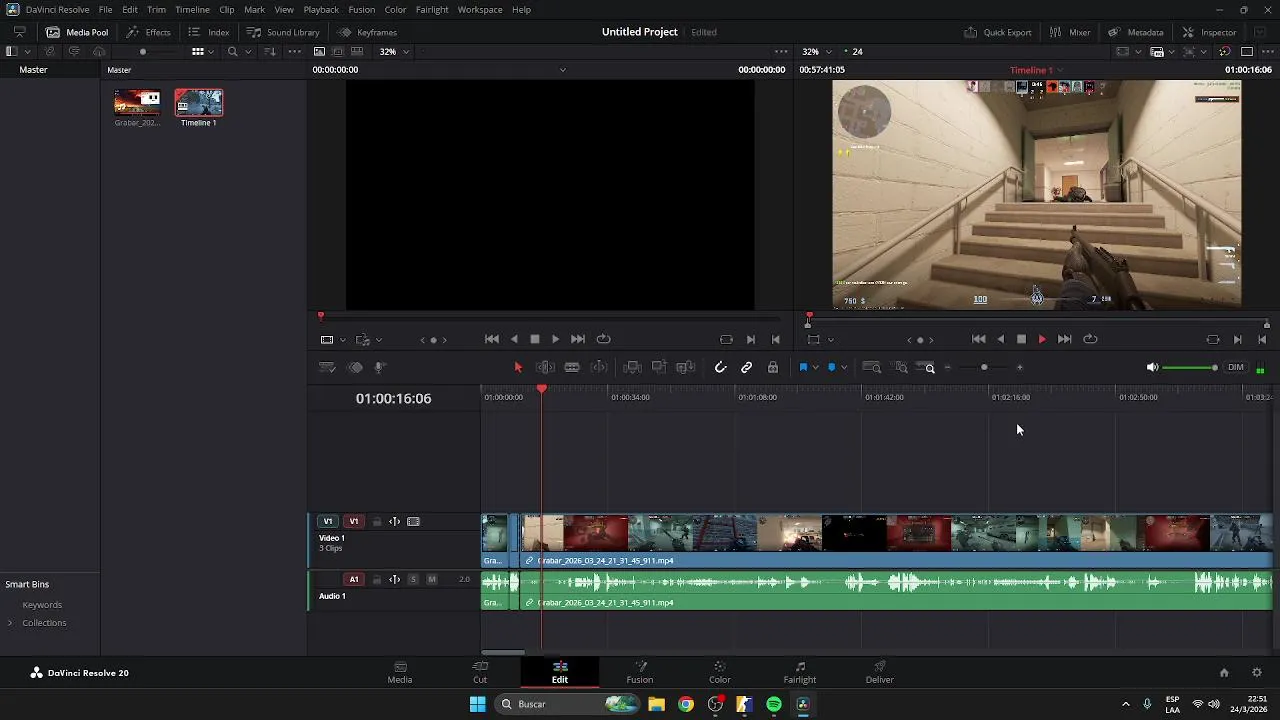Choose the Blade Edit Mode tool

(x=572, y=368)
